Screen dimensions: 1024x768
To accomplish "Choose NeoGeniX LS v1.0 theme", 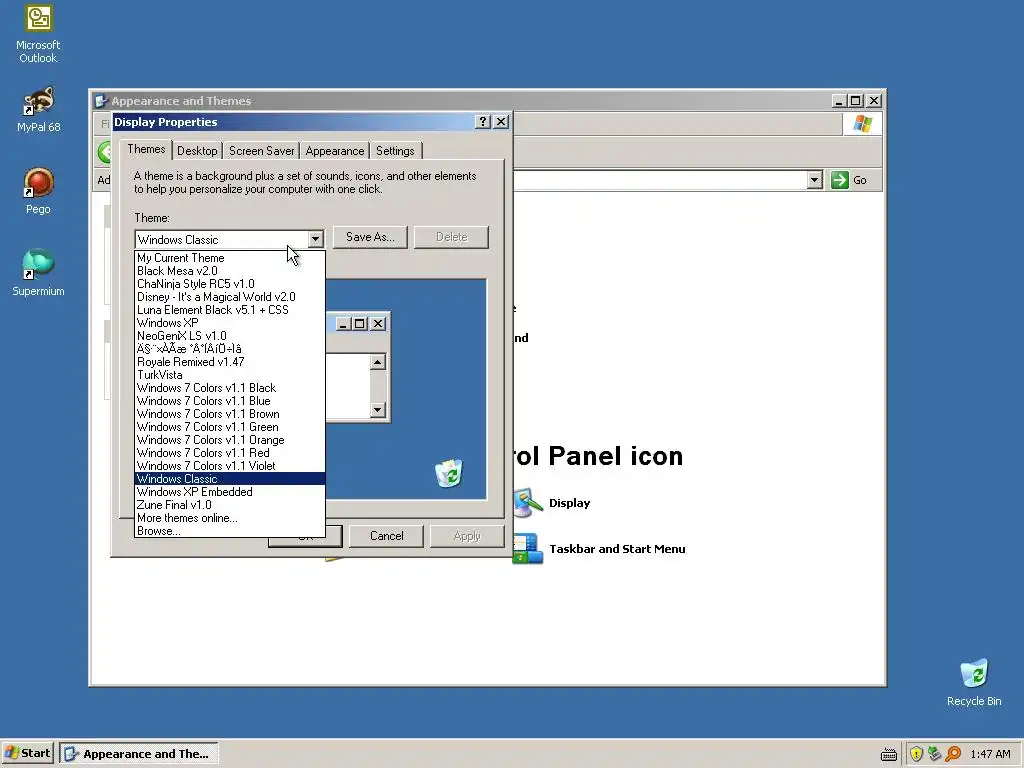I will pos(230,336).
